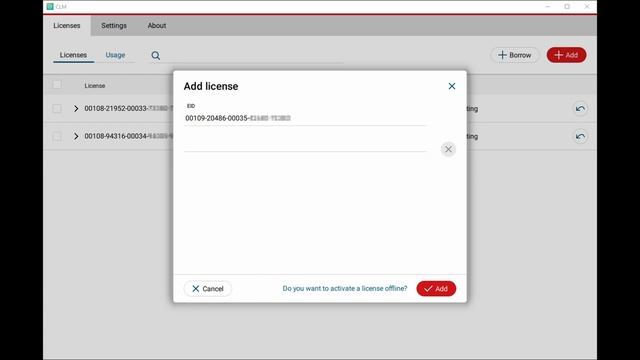640x360 pixels.
Task: Return license 00108-21952-00033 with undo icon
Action: pyautogui.click(x=580, y=109)
